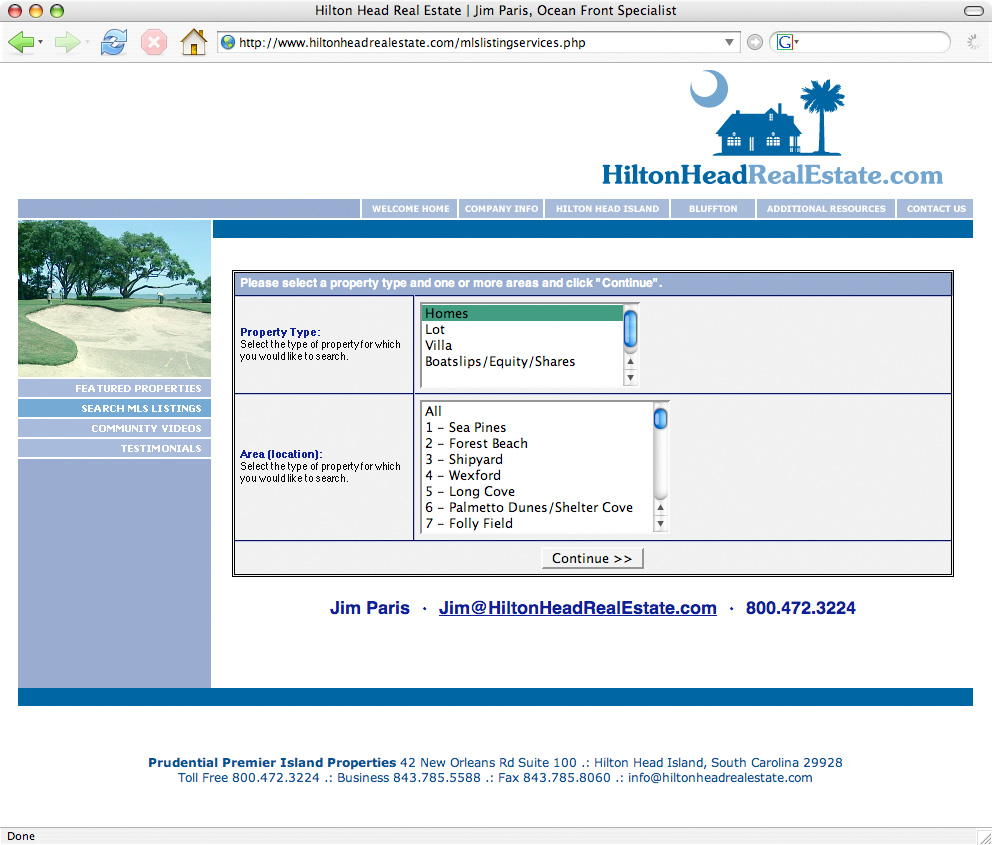Open the Contact Us nav tab
Image resolution: width=992 pixels, height=845 pixels.
click(936, 209)
